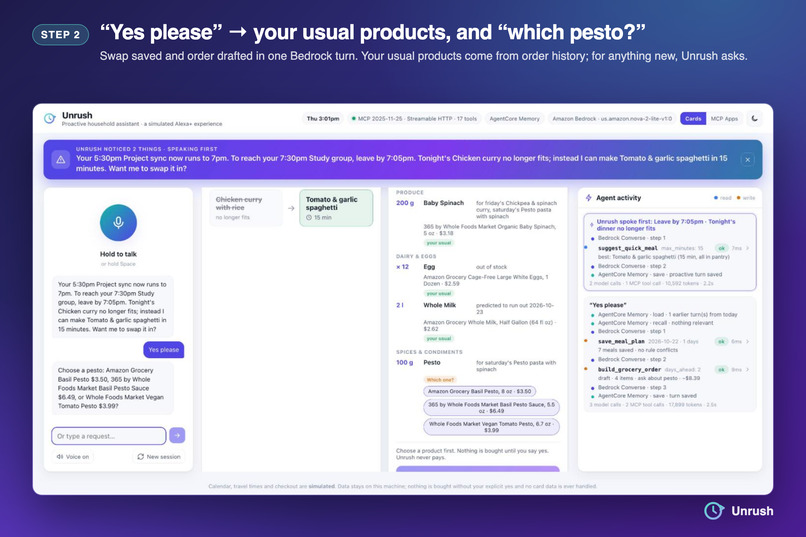Switch to the Cards view tab
Screen dimensions: 806x537
[693, 119]
